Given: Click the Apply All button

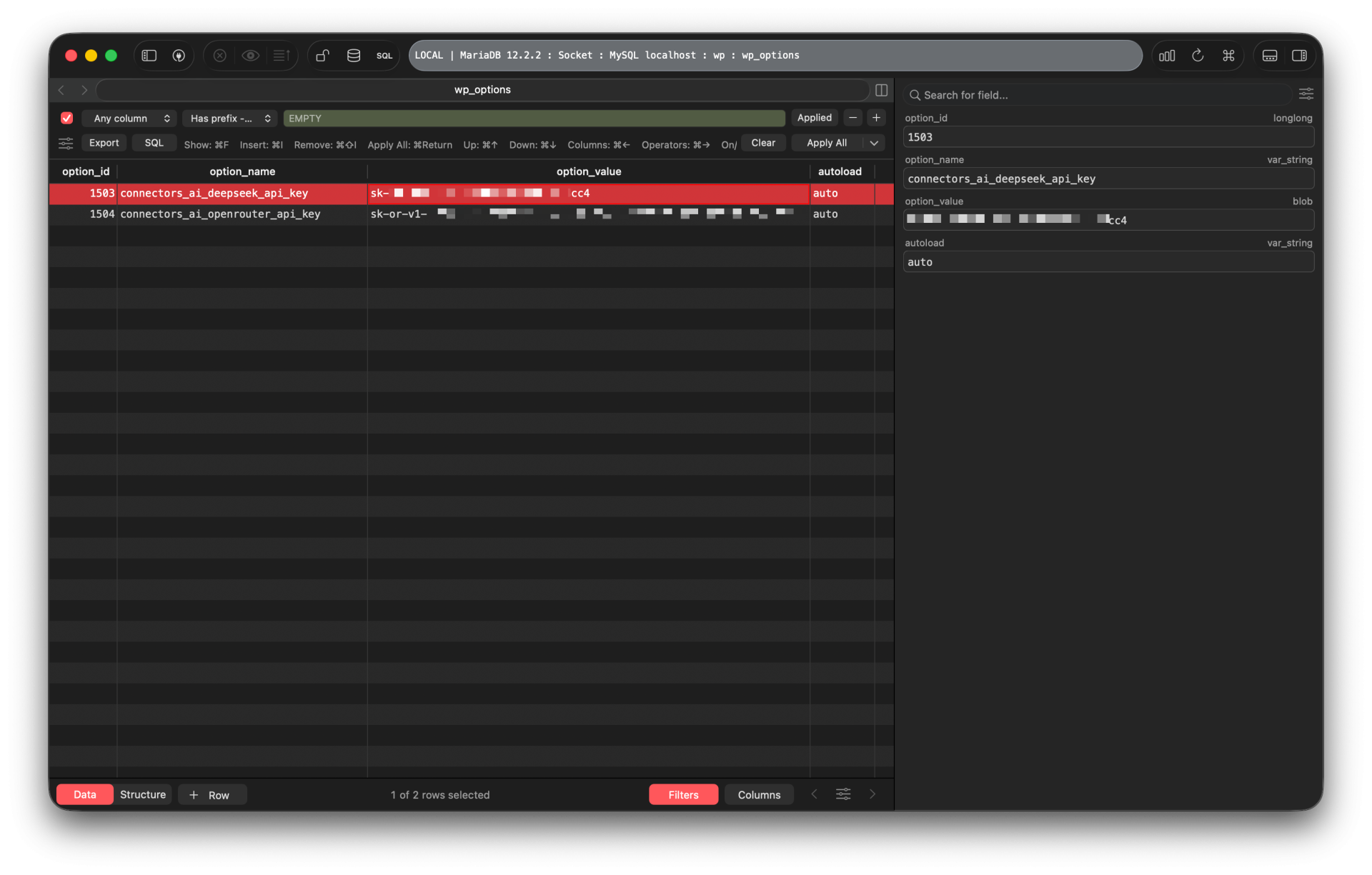Looking at the screenshot, I should pyautogui.click(x=827, y=143).
